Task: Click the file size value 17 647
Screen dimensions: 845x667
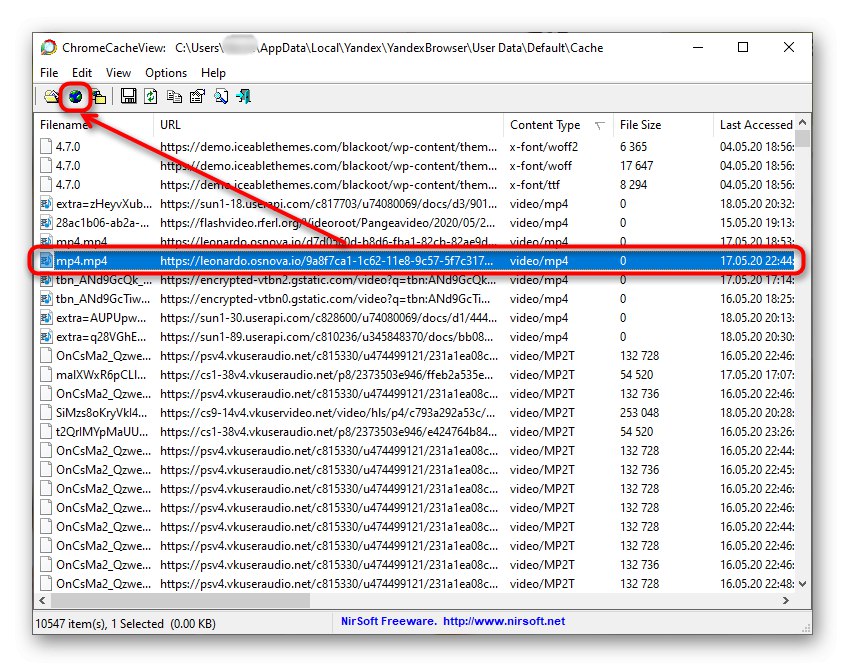Action: coord(636,165)
